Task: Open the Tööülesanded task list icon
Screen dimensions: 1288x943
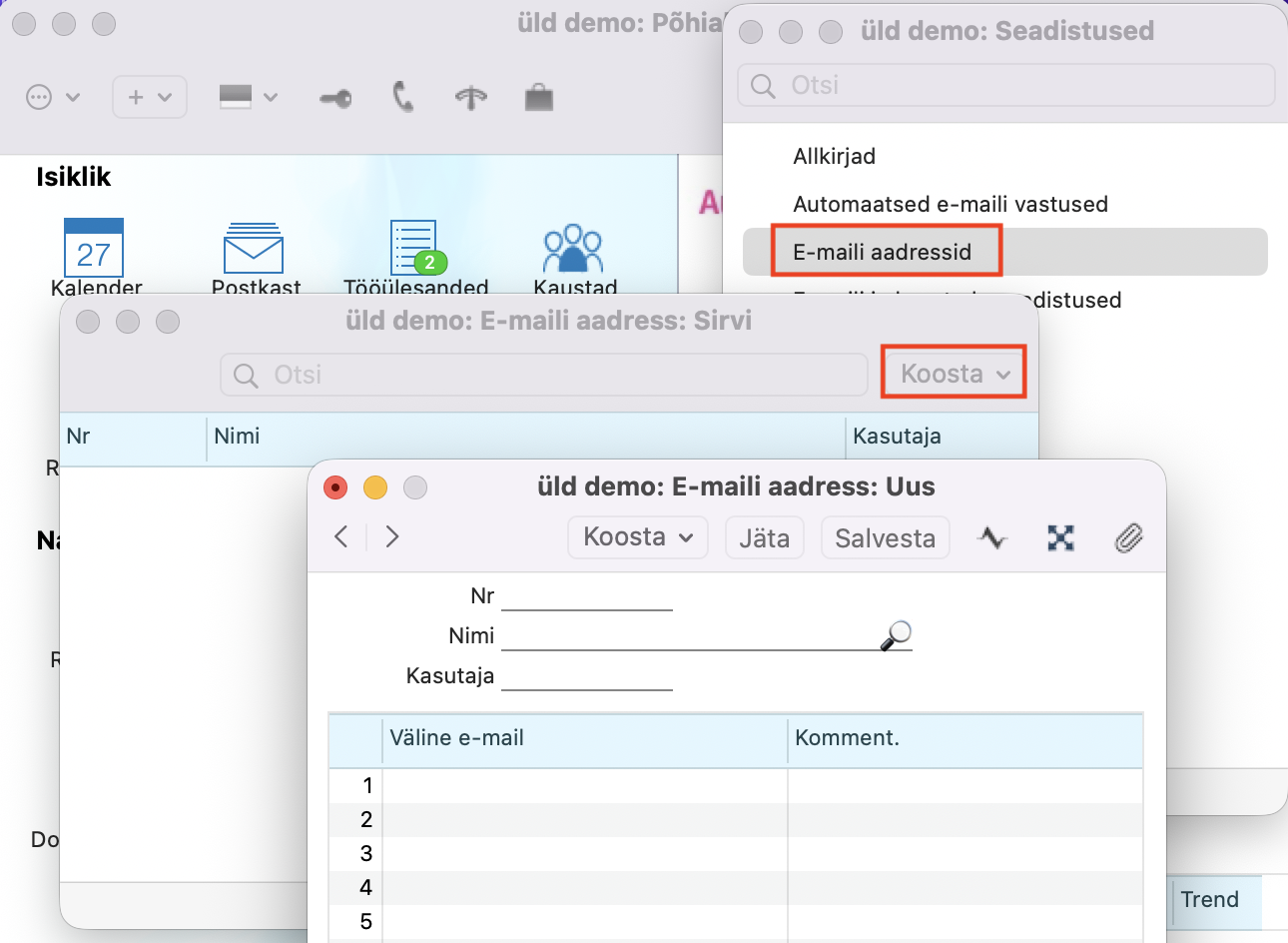Action: pos(416,247)
